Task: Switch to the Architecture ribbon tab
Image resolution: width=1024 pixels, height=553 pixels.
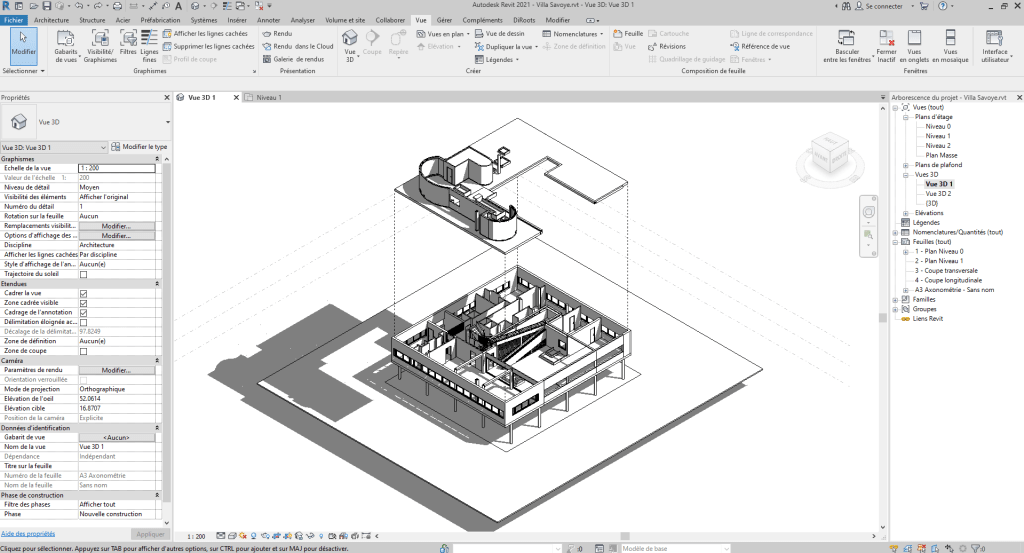Action: point(51,20)
